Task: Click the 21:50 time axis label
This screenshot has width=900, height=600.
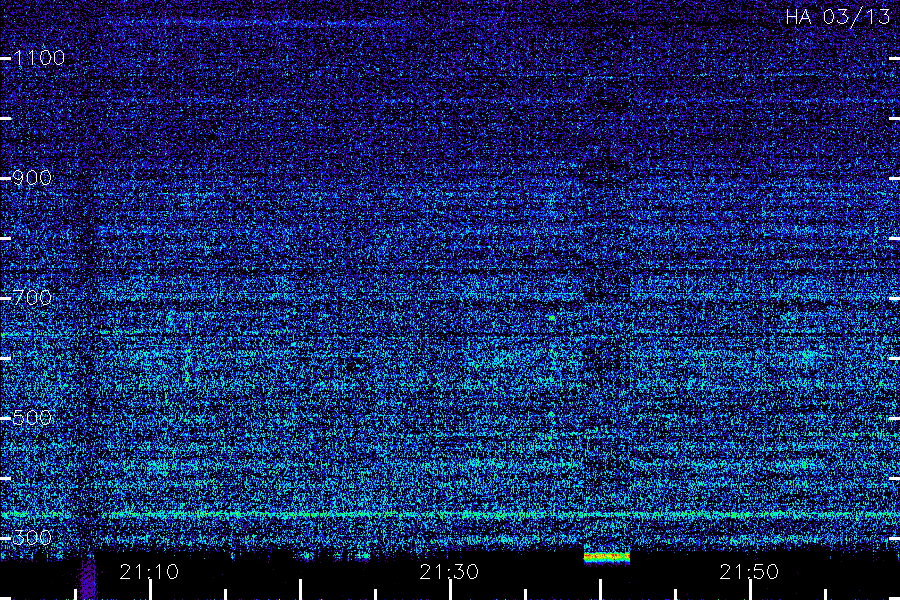Action: (x=749, y=572)
